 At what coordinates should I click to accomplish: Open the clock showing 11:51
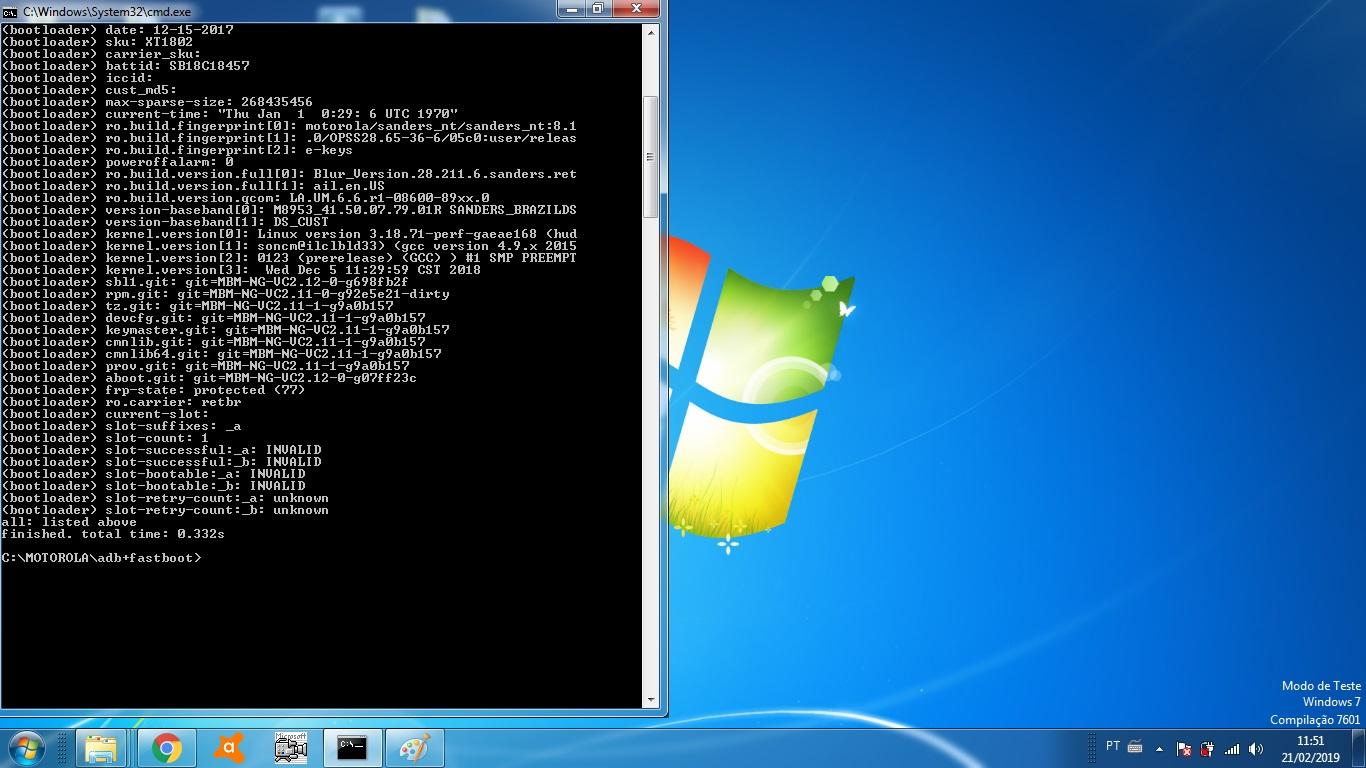[1310, 741]
